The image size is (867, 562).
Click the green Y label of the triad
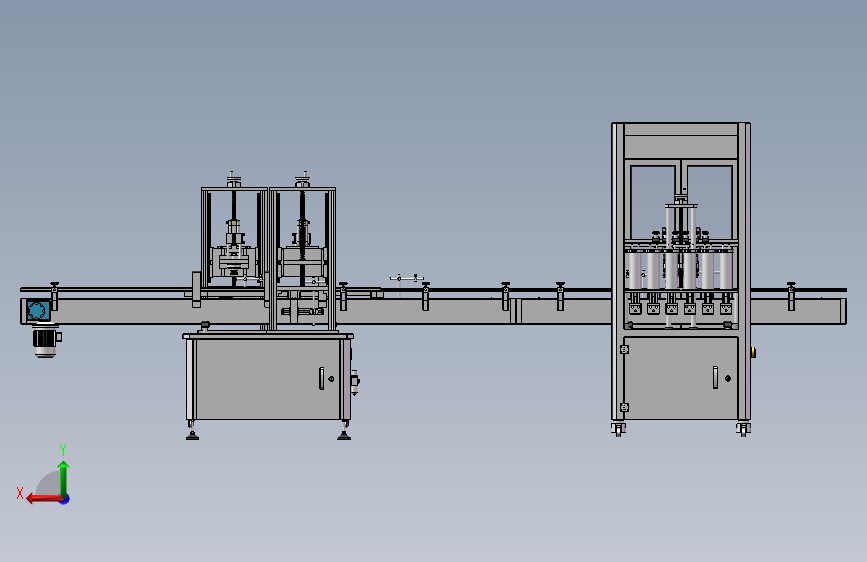click(x=63, y=449)
